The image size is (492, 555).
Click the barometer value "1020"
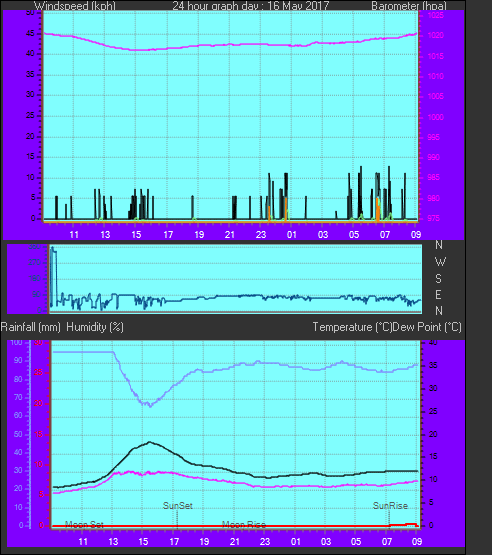436,35
